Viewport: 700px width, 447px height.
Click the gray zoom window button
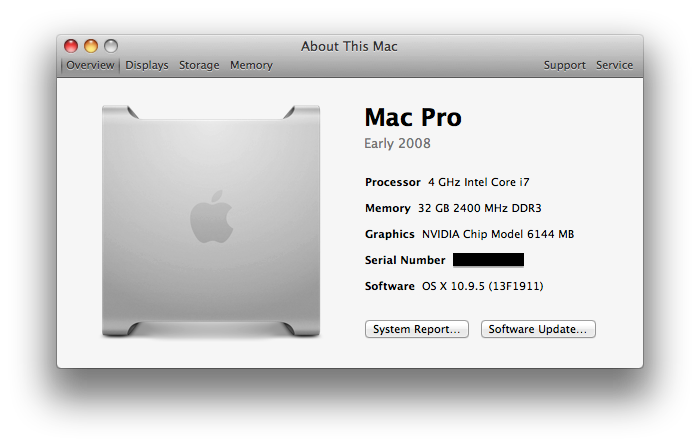point(111,46)
